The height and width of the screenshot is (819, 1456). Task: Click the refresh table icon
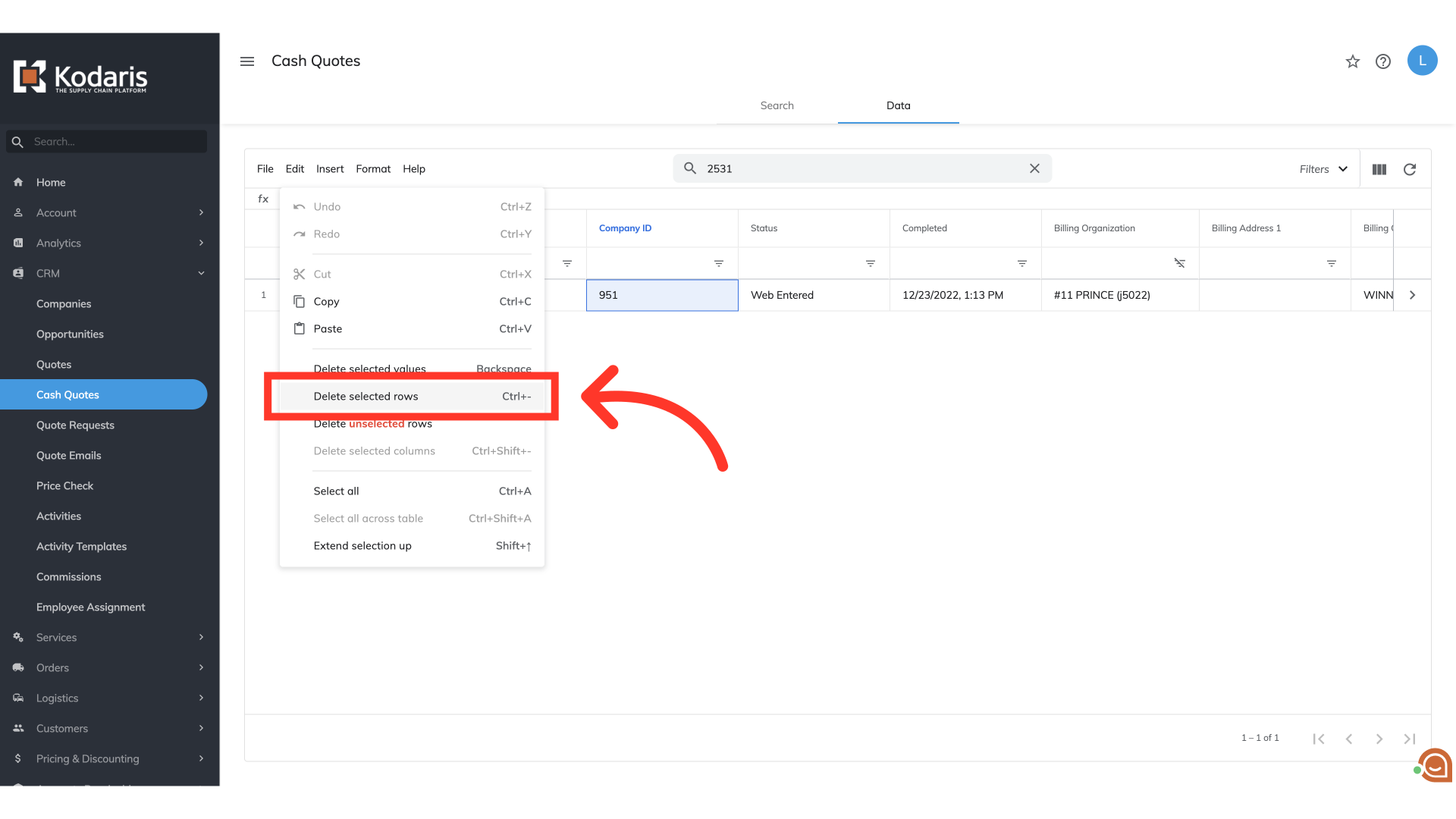[x=1410, y=169]
